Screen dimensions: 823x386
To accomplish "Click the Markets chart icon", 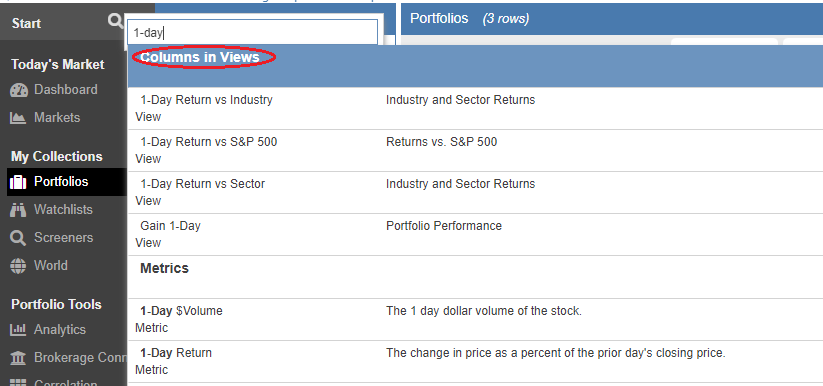I will pos(18,118).
